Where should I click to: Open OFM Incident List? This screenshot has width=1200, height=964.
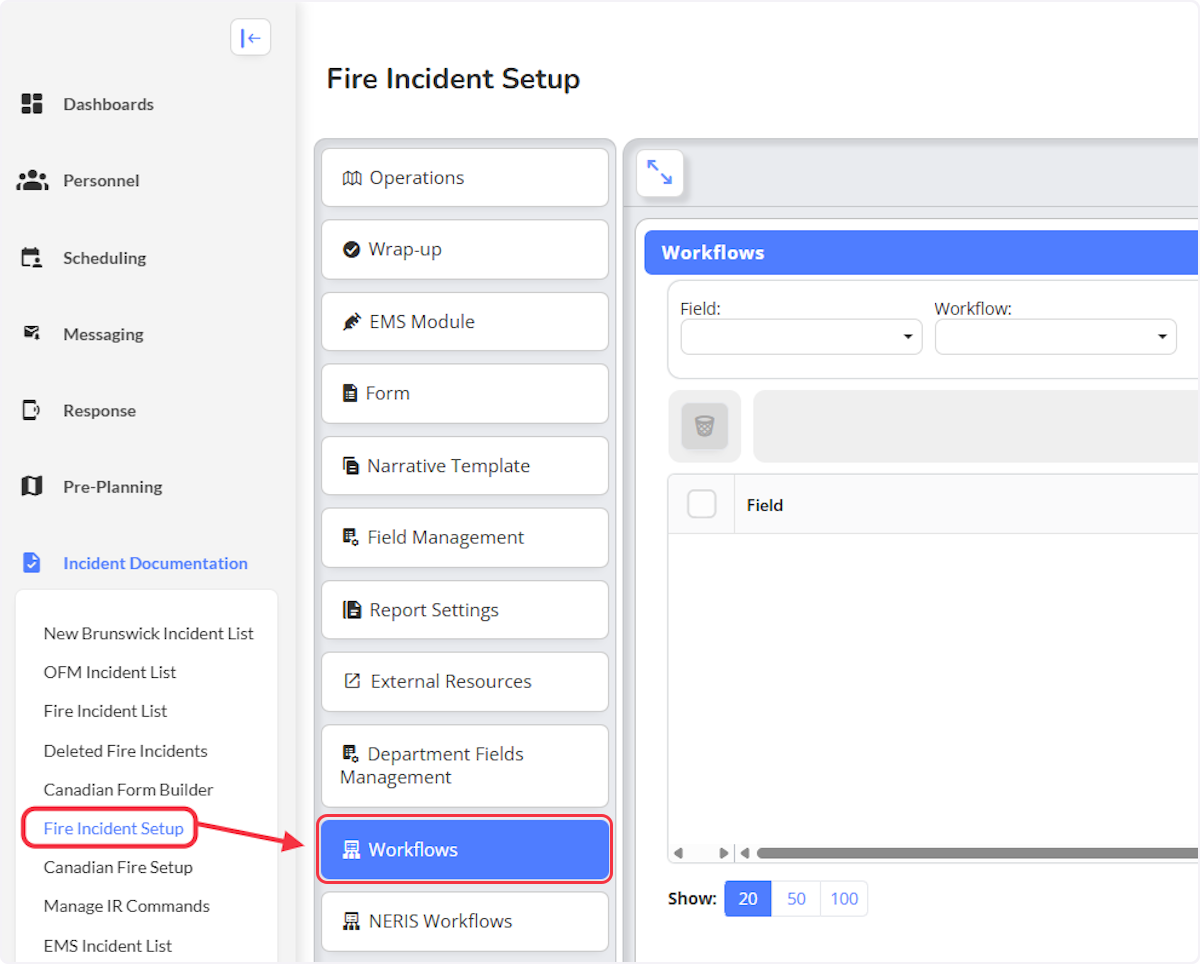click(110, 672)
